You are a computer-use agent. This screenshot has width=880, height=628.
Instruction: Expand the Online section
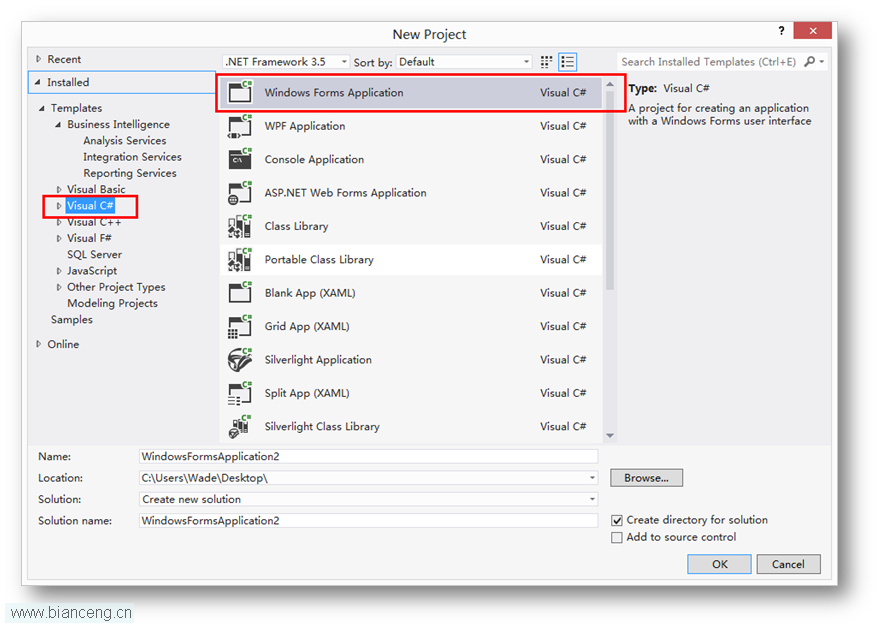coord(38,344)
